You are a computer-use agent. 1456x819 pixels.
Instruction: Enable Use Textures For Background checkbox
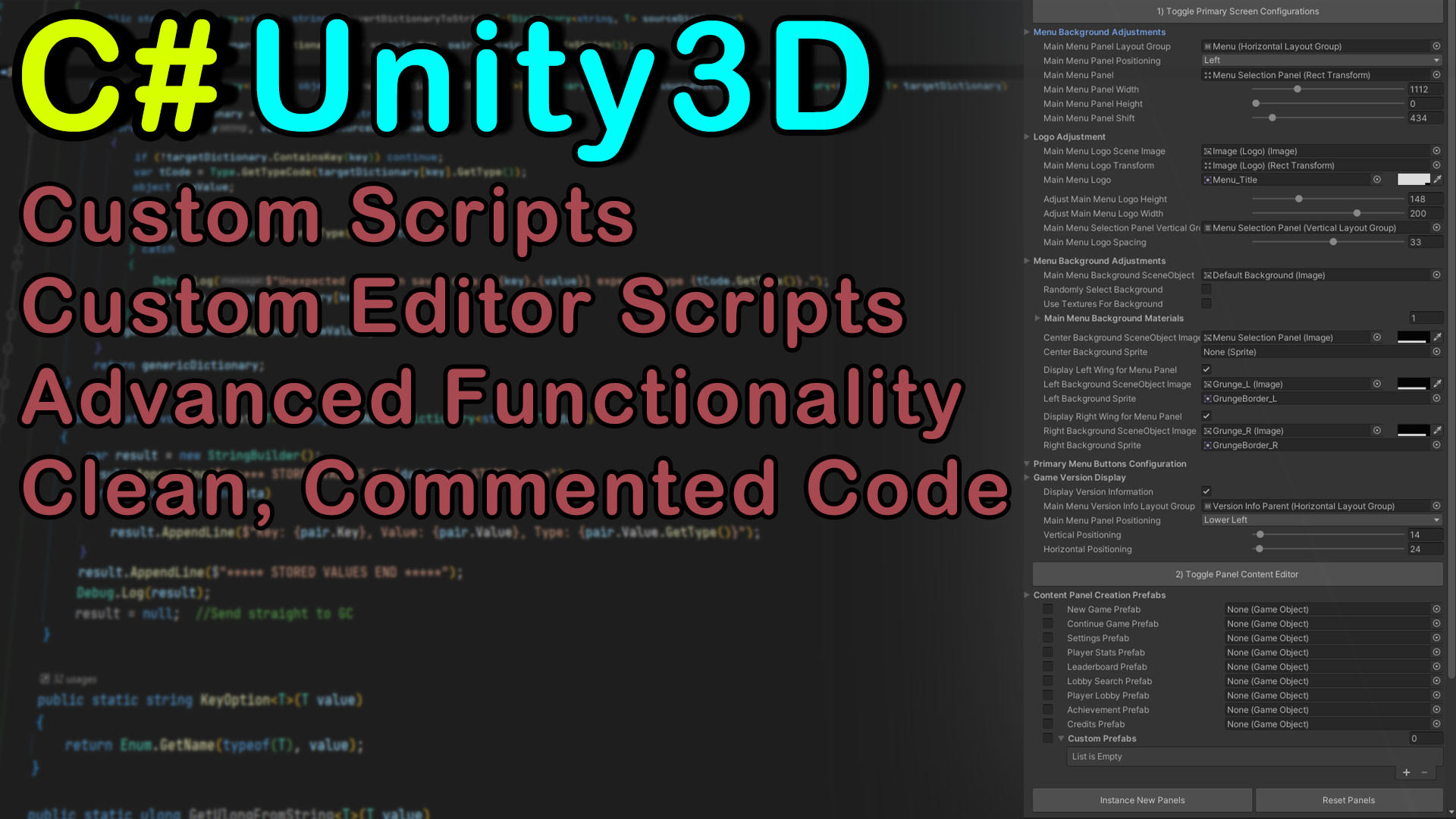(x=1207, y=304)
